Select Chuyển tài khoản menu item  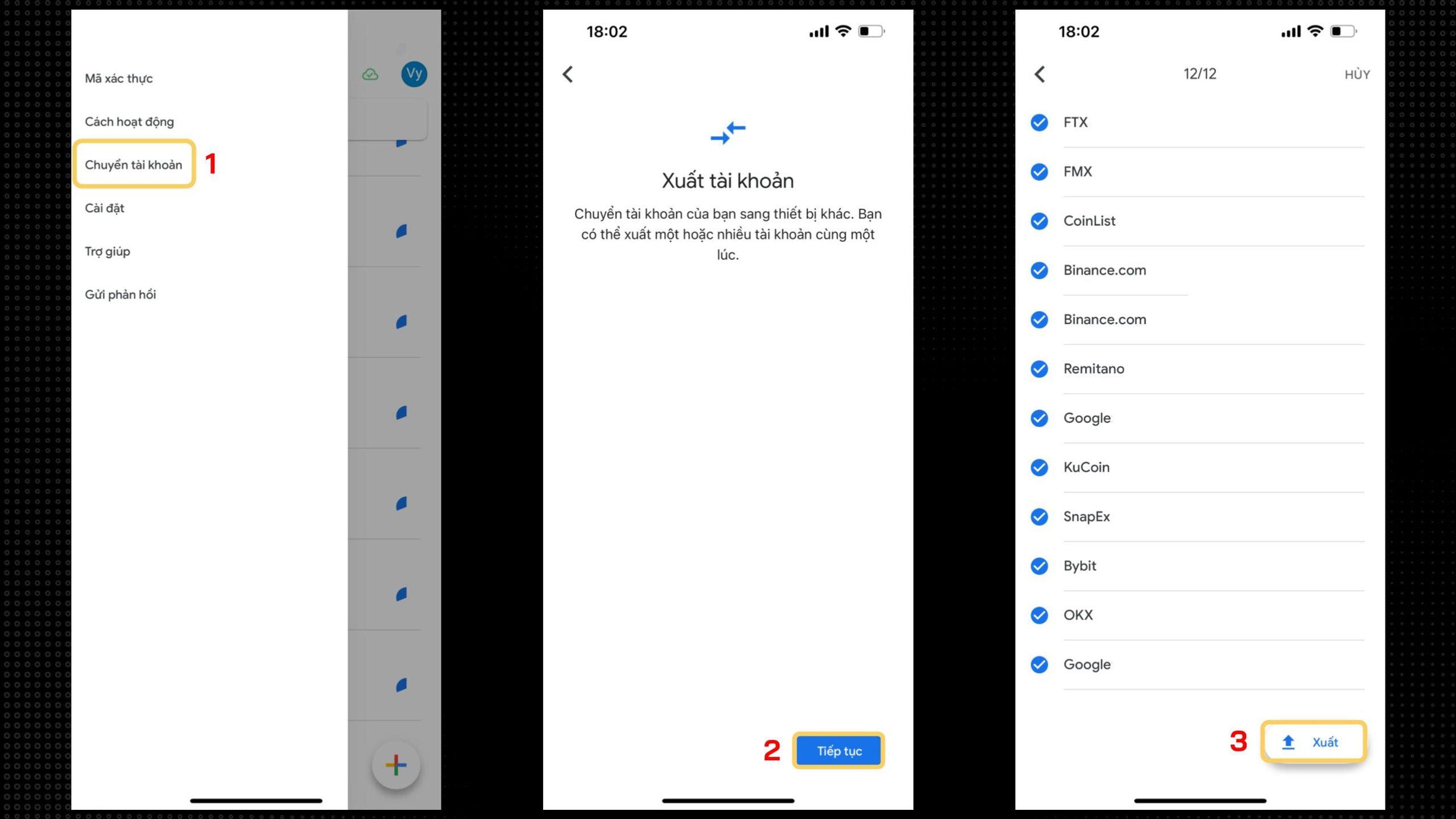(134, 164)
